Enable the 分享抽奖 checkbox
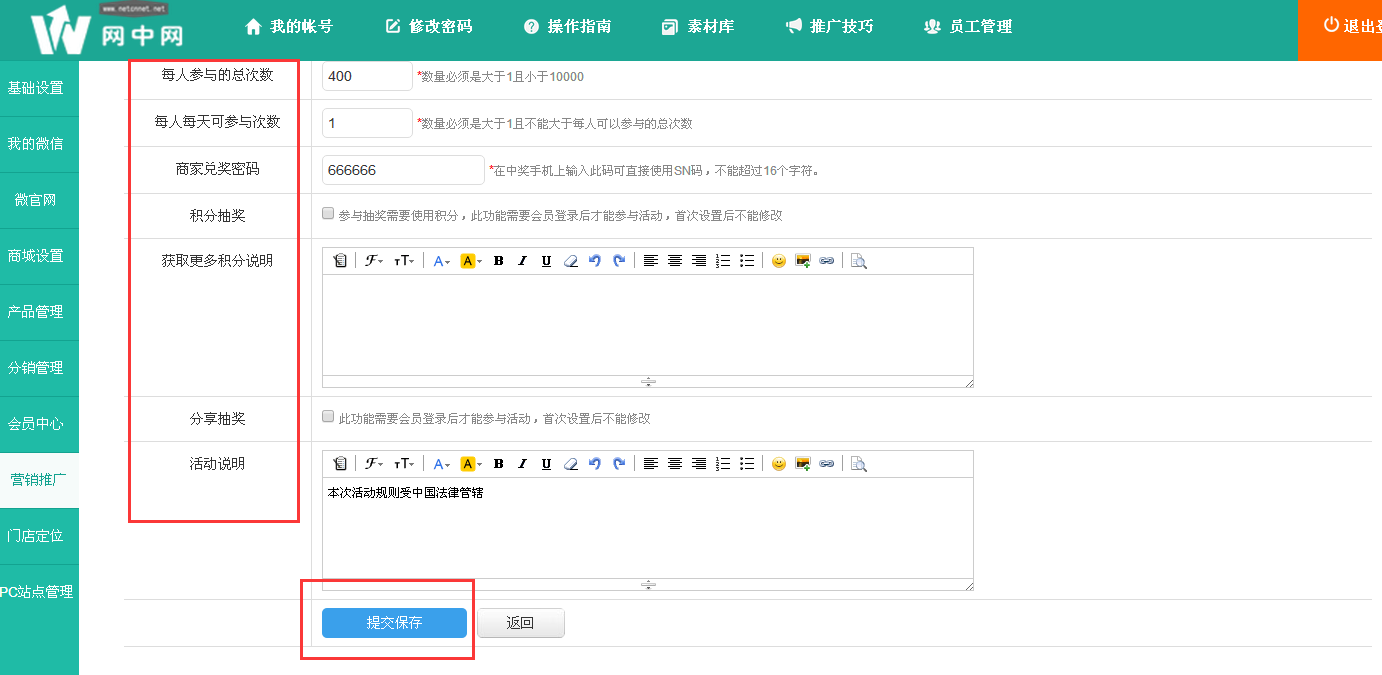 (x=328, y=416)
